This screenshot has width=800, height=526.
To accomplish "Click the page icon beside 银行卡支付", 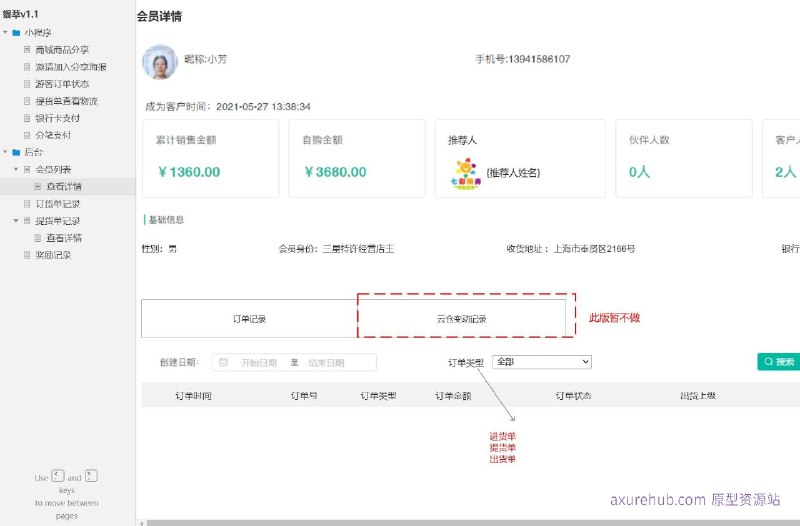I will point(27,118).
